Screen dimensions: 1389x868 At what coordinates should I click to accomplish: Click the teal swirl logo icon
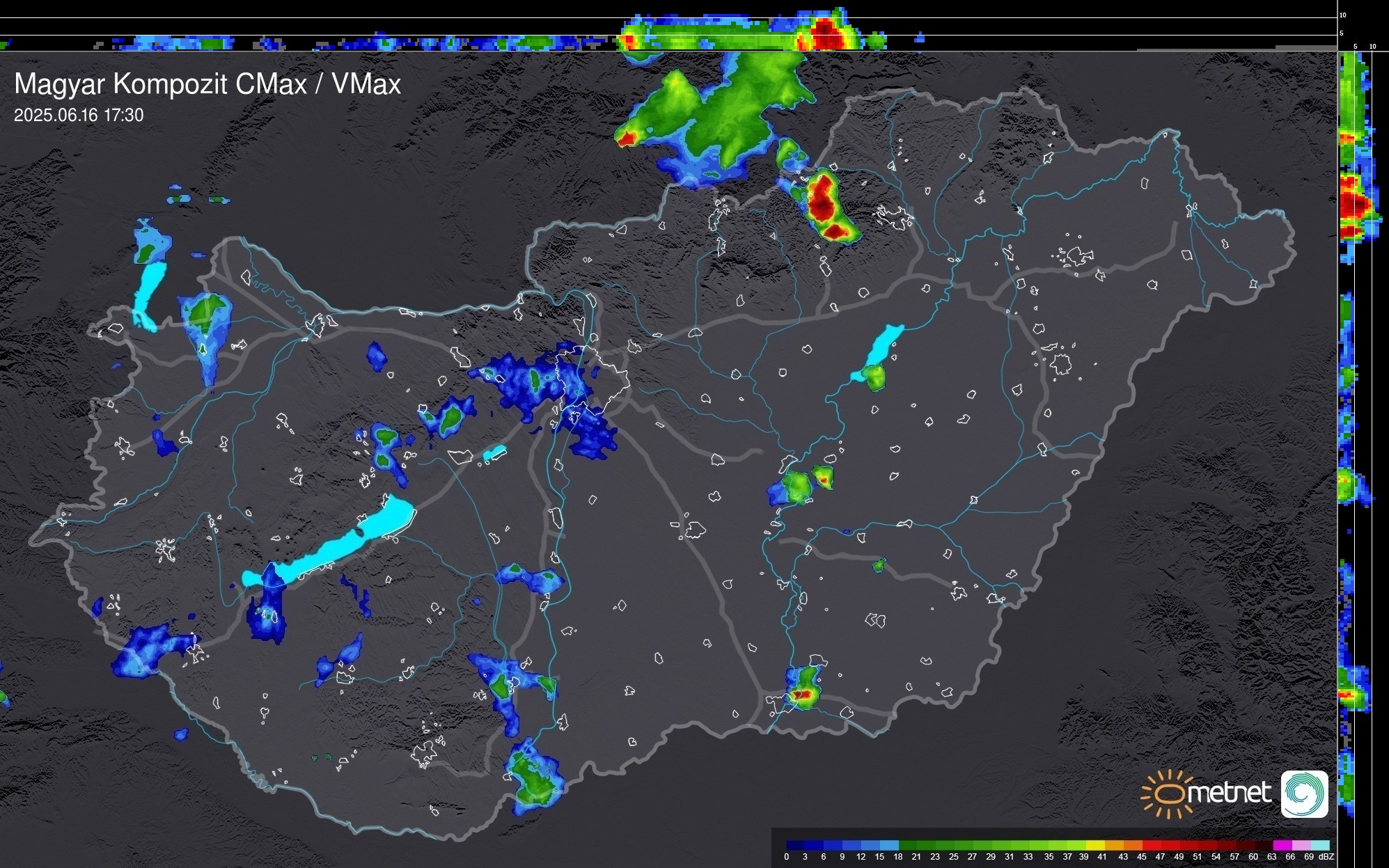tap(1304, 794)
